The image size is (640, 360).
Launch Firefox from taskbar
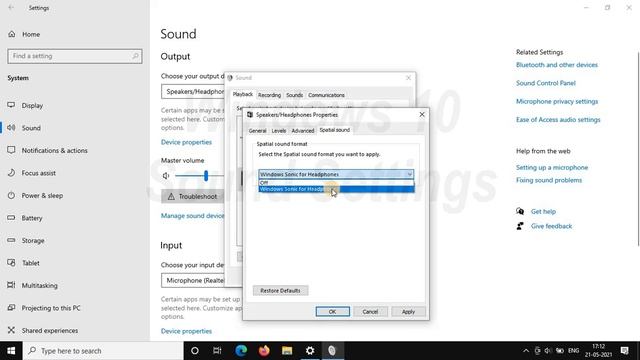(264, 351)
